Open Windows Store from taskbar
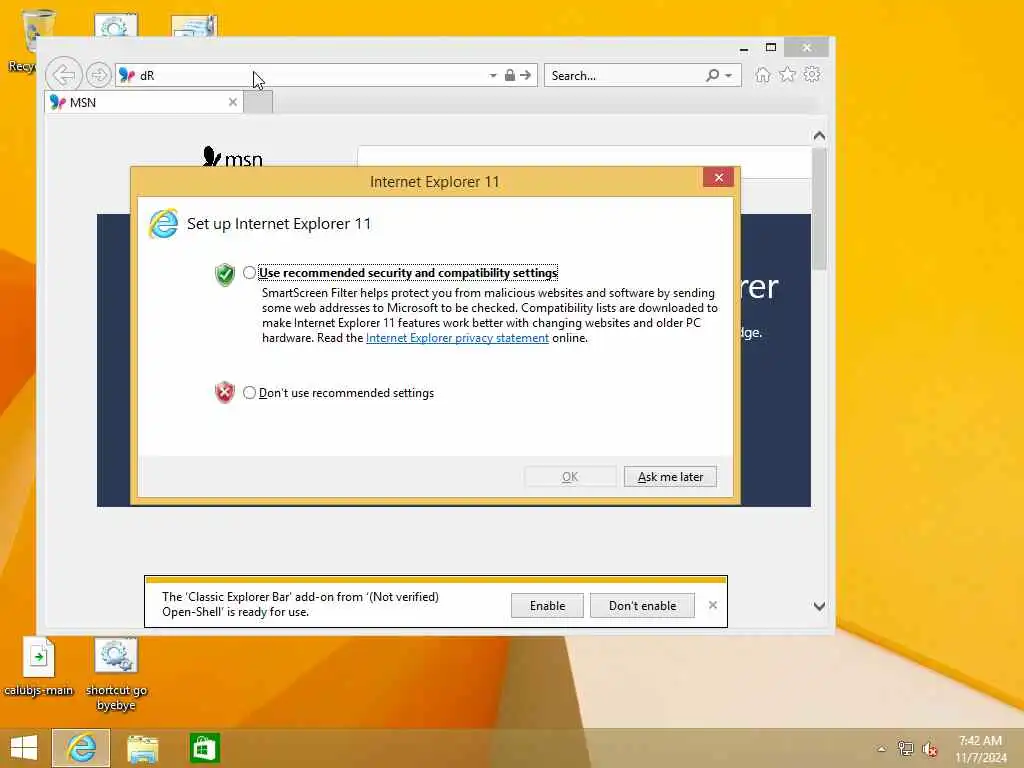The height and width of the screenshot is (768, 1024). coord(204,748)
